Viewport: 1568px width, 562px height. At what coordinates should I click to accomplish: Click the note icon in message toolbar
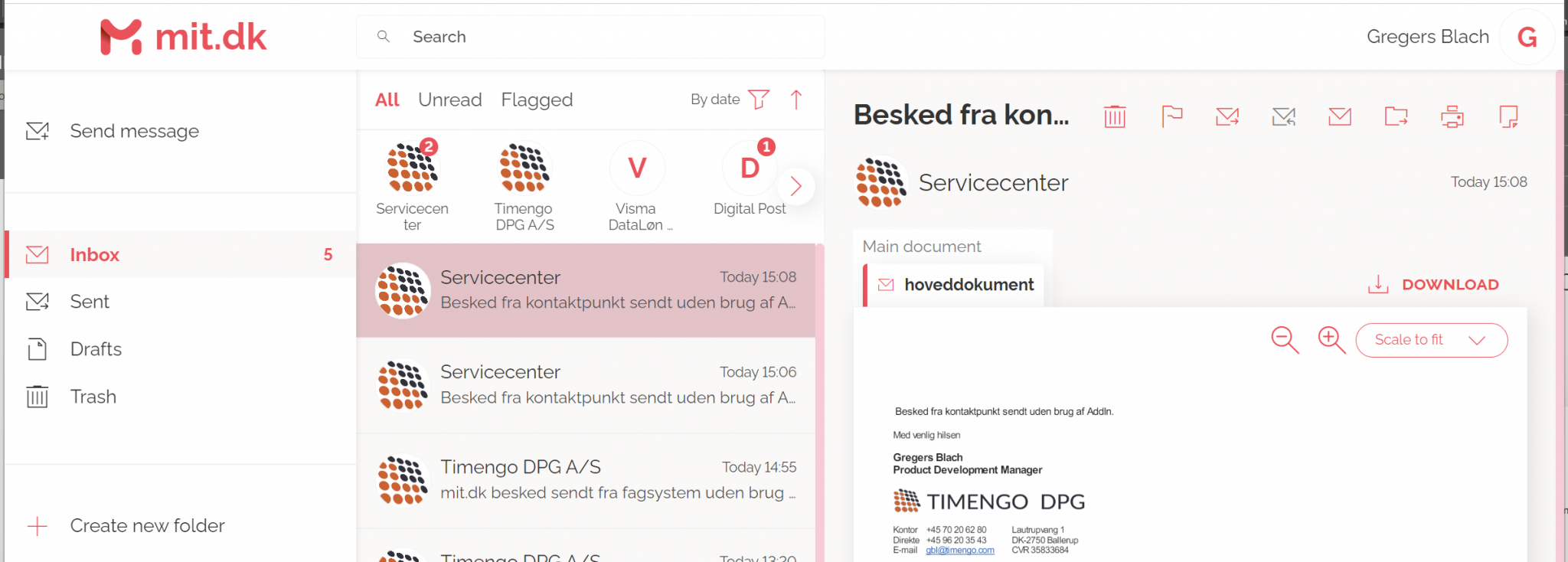(x=1508, y=116)
